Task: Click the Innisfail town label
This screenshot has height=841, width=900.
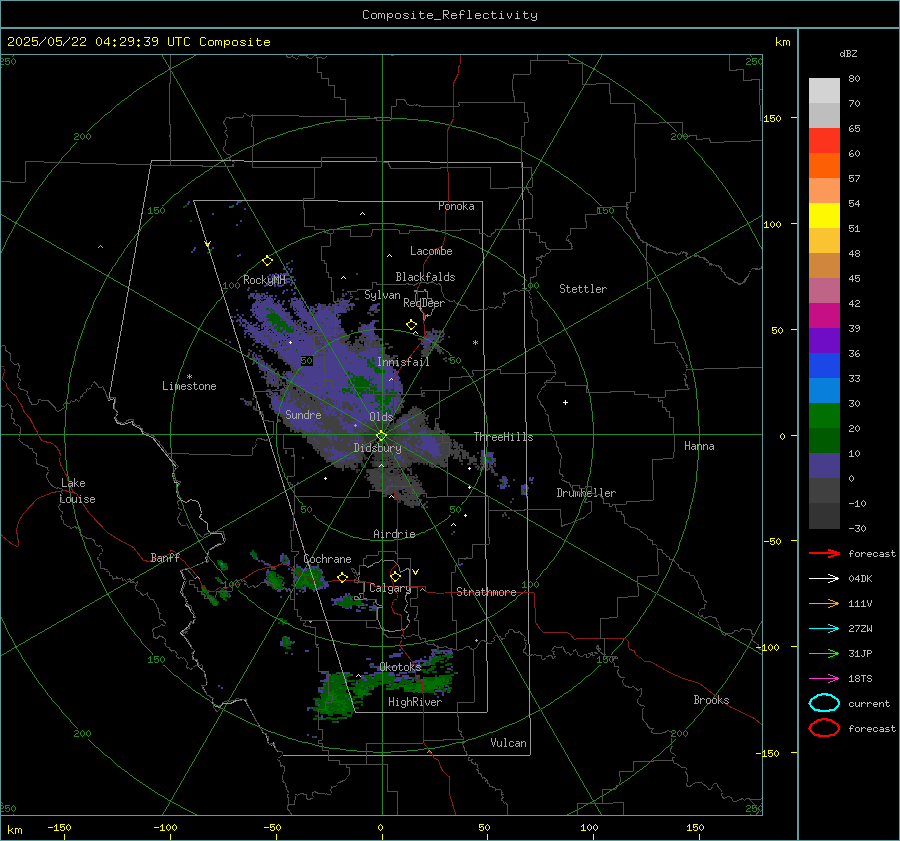Action: (403, 362)
